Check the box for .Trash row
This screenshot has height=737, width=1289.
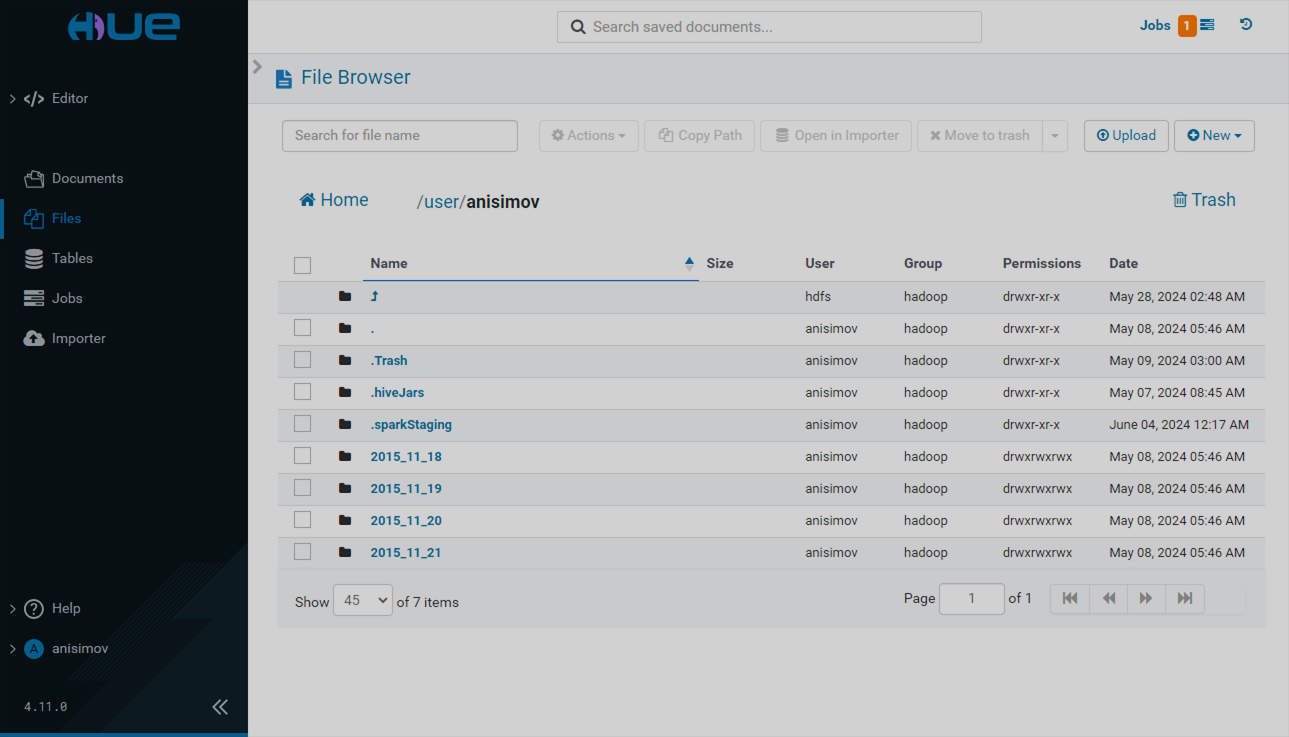[x=303, y=360]
